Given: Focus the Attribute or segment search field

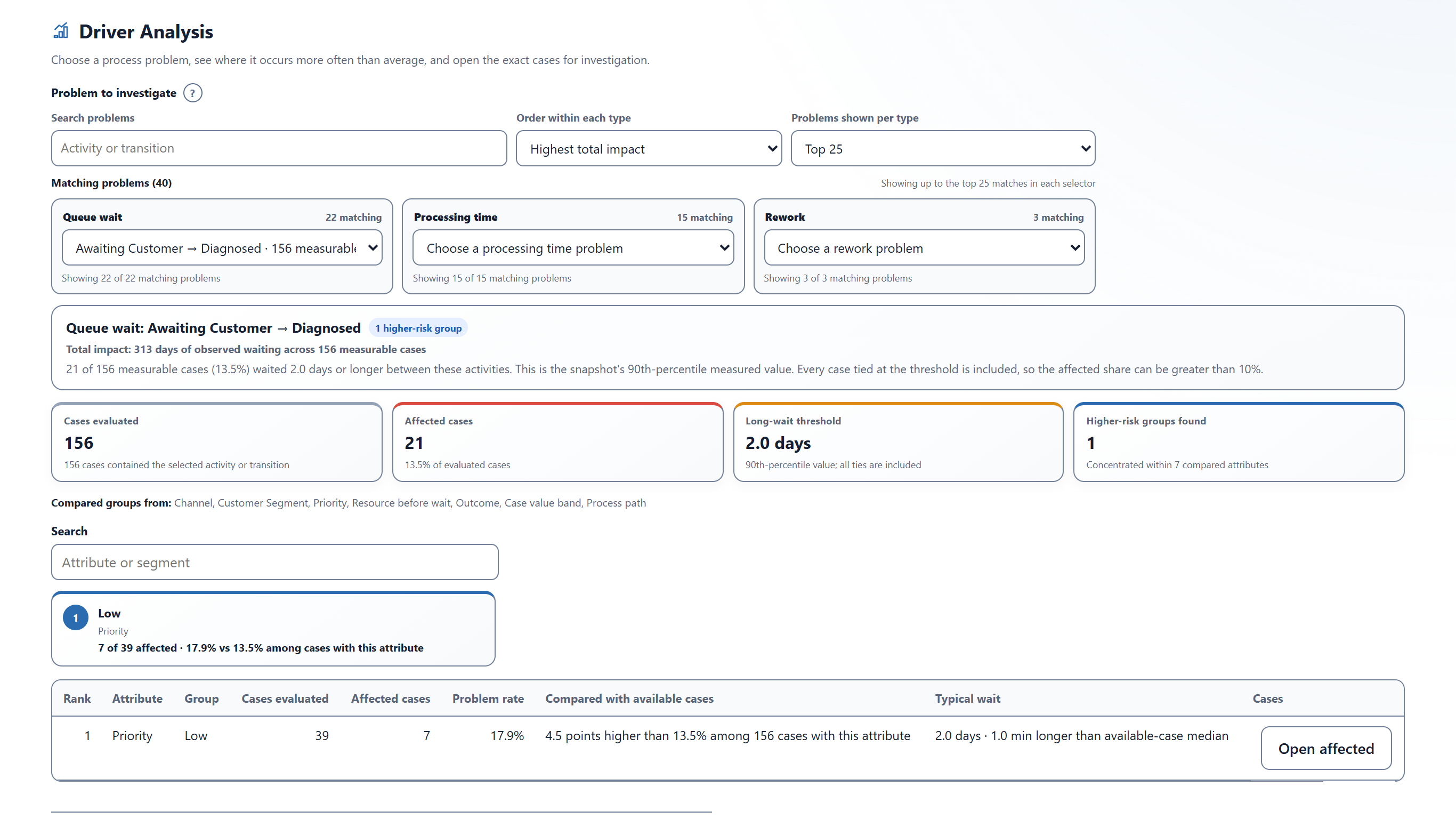Looking at the screenshot, I should 274,562.
